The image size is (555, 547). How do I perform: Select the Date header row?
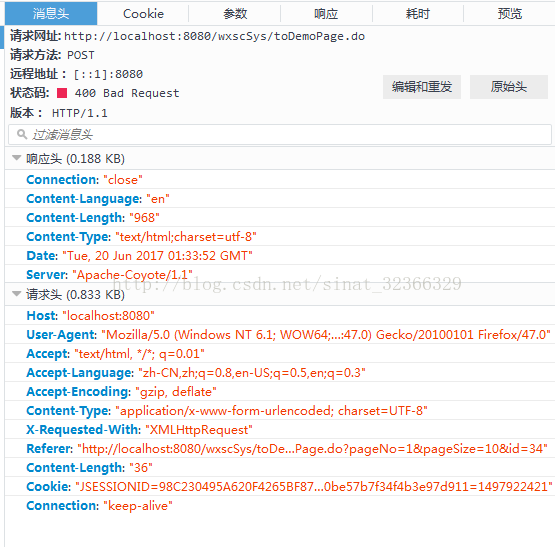pyautogui.click(x=280, y=256)
